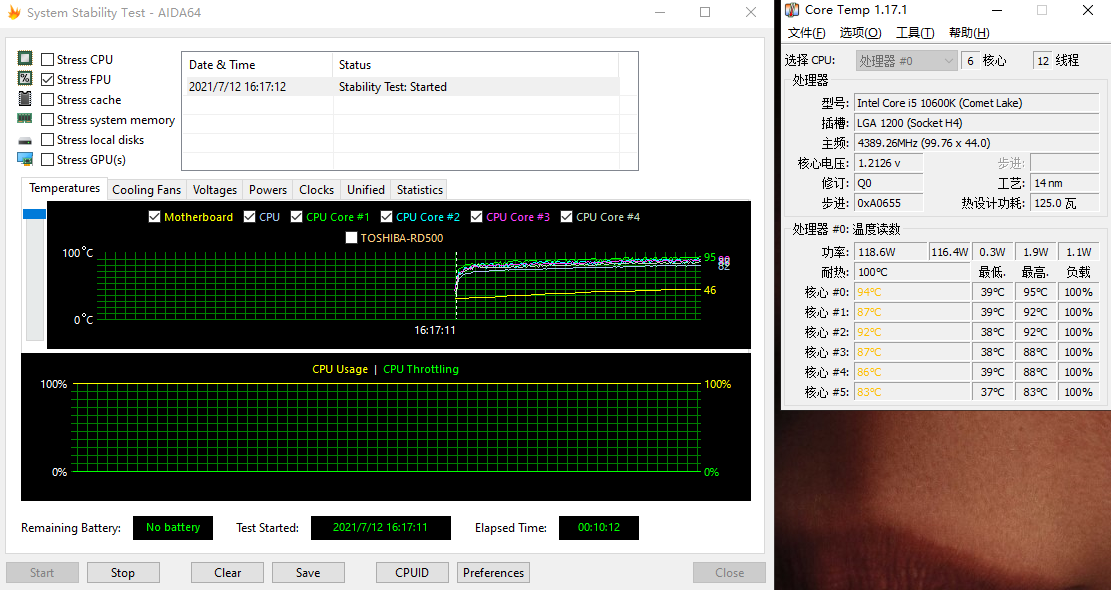Click the No battery indicator

pyautogui.click(x=173, y=527)
